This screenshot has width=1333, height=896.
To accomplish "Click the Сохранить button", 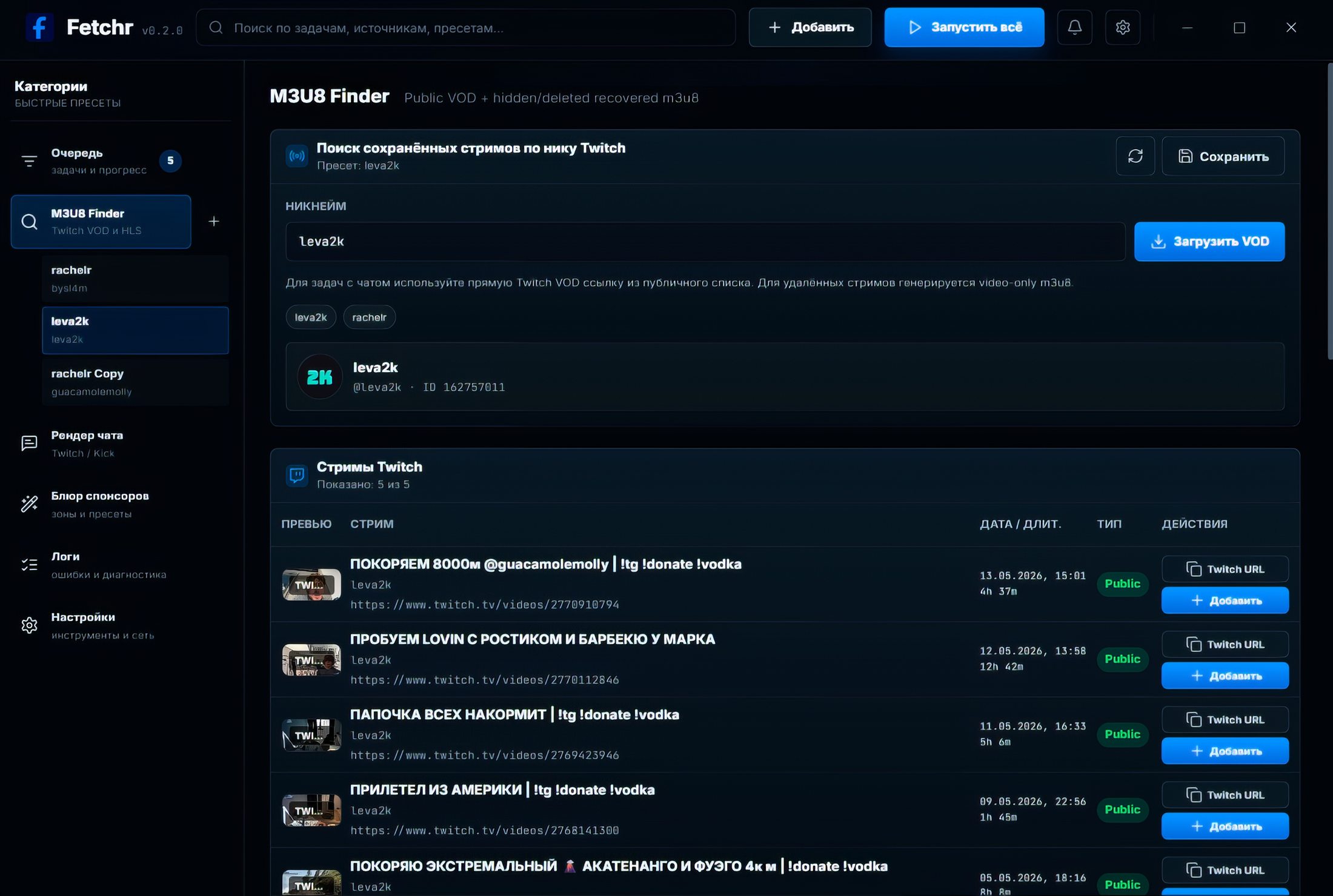I will click(1223, 156).
